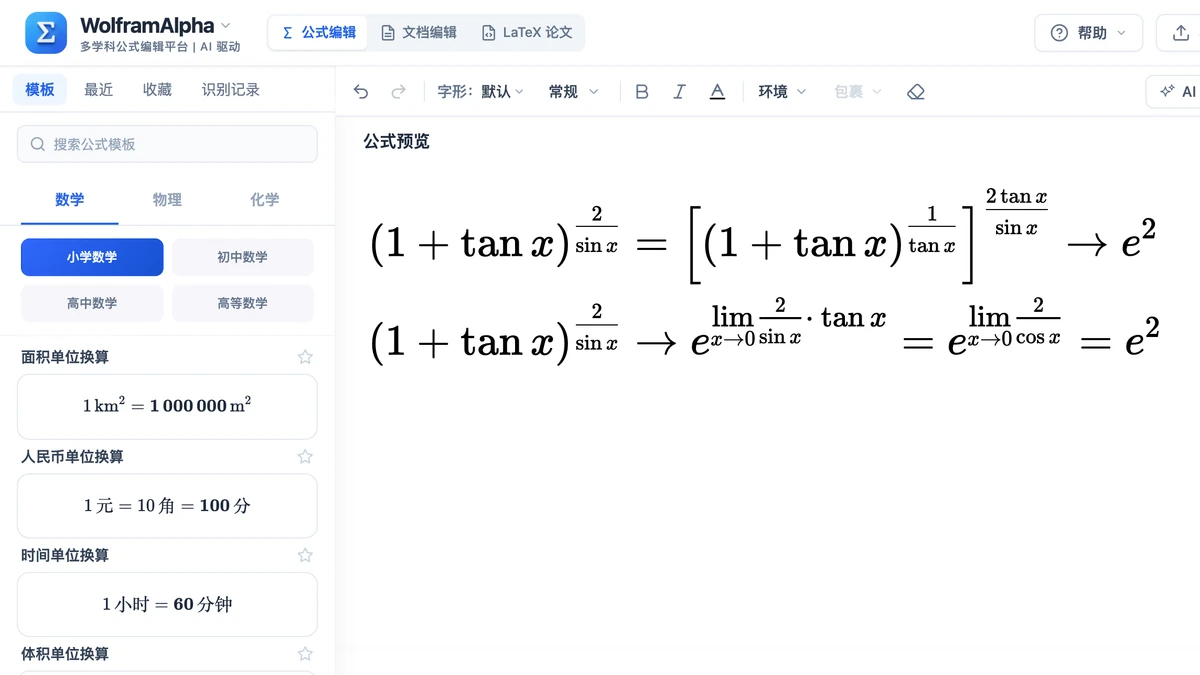Open the 帮助 help dropdown
1200x675 pixels.
tap(1088, 33)
